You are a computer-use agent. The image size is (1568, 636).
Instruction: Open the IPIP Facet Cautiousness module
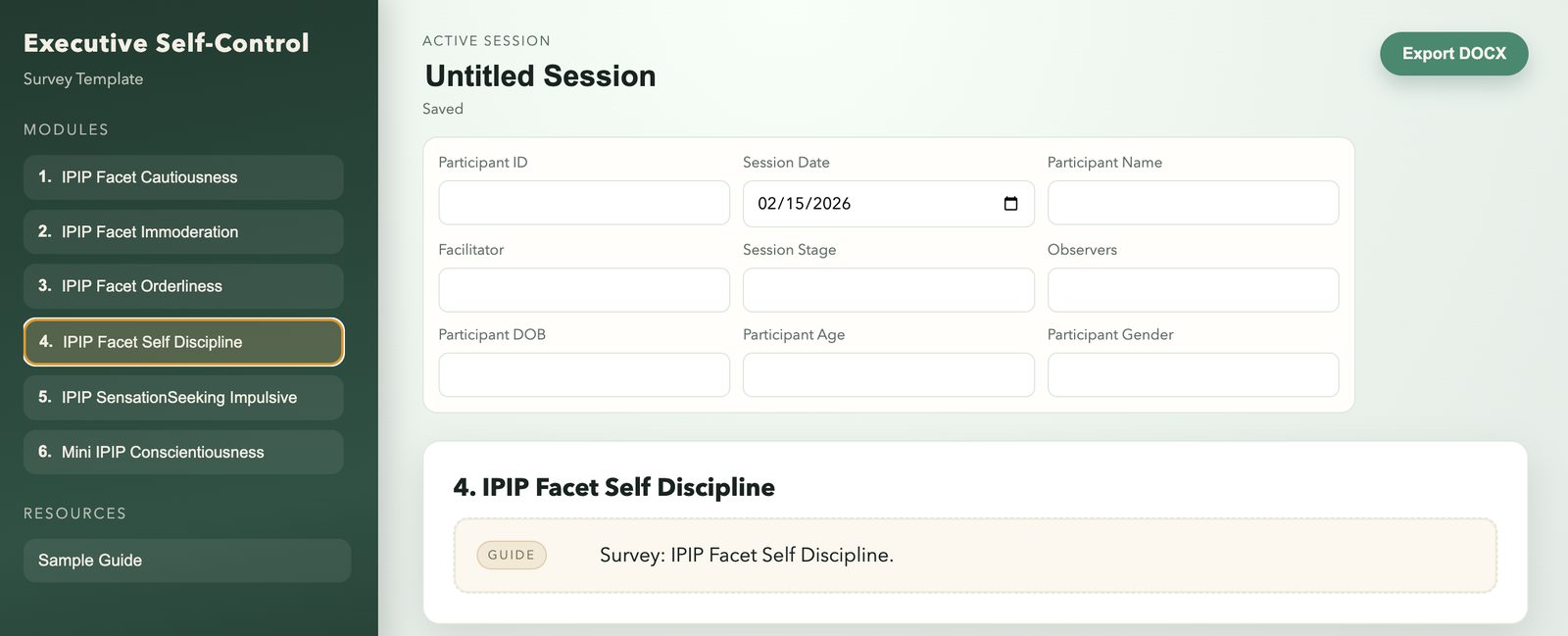183,177
